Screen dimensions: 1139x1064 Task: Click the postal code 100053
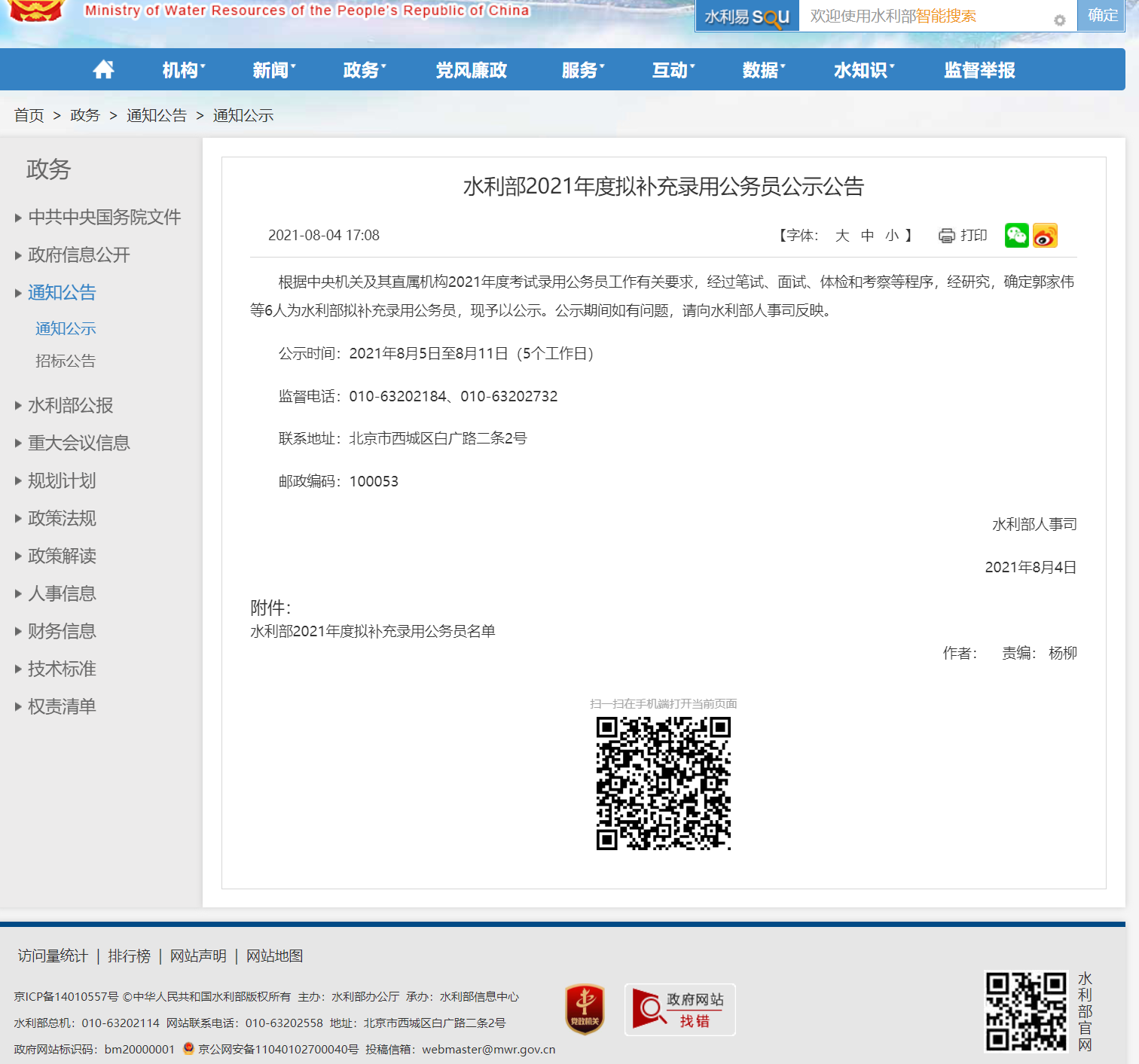click(374, 481)
